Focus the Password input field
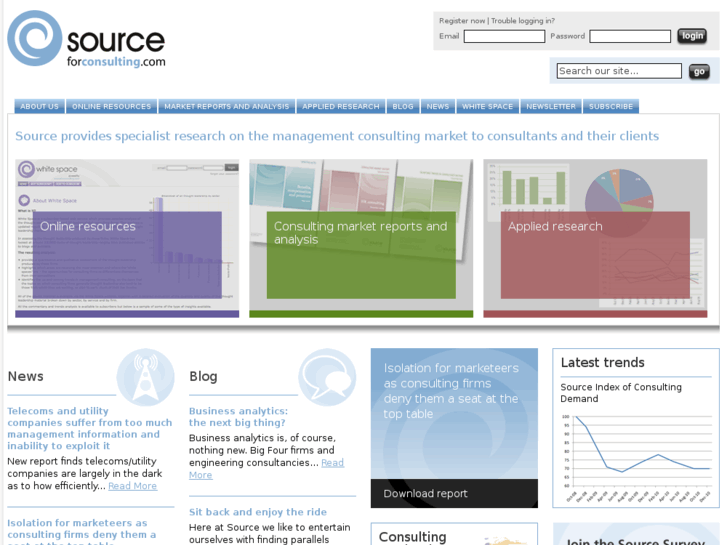Image resolution: width=727 pixels, height=545 pixels. [630, 36]
